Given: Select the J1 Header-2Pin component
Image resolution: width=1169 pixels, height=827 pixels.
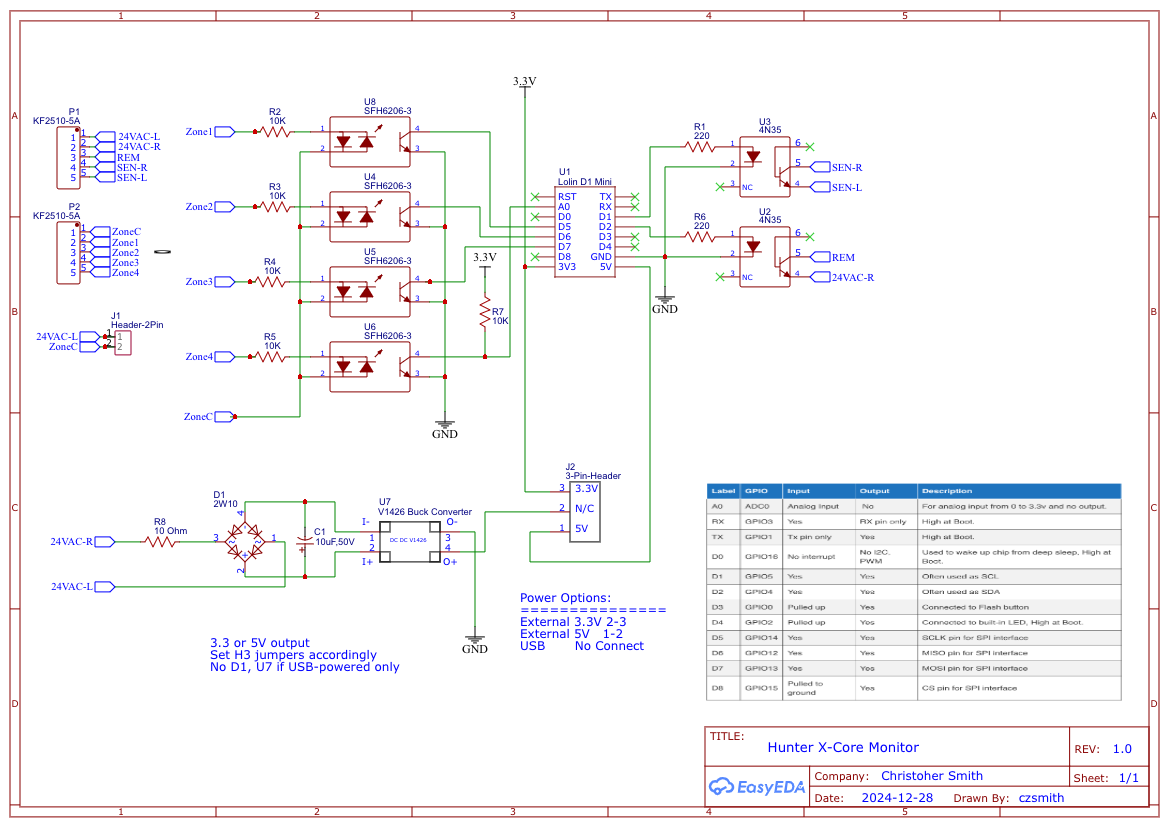Looking at the screenshot, I should pos(122,342).
